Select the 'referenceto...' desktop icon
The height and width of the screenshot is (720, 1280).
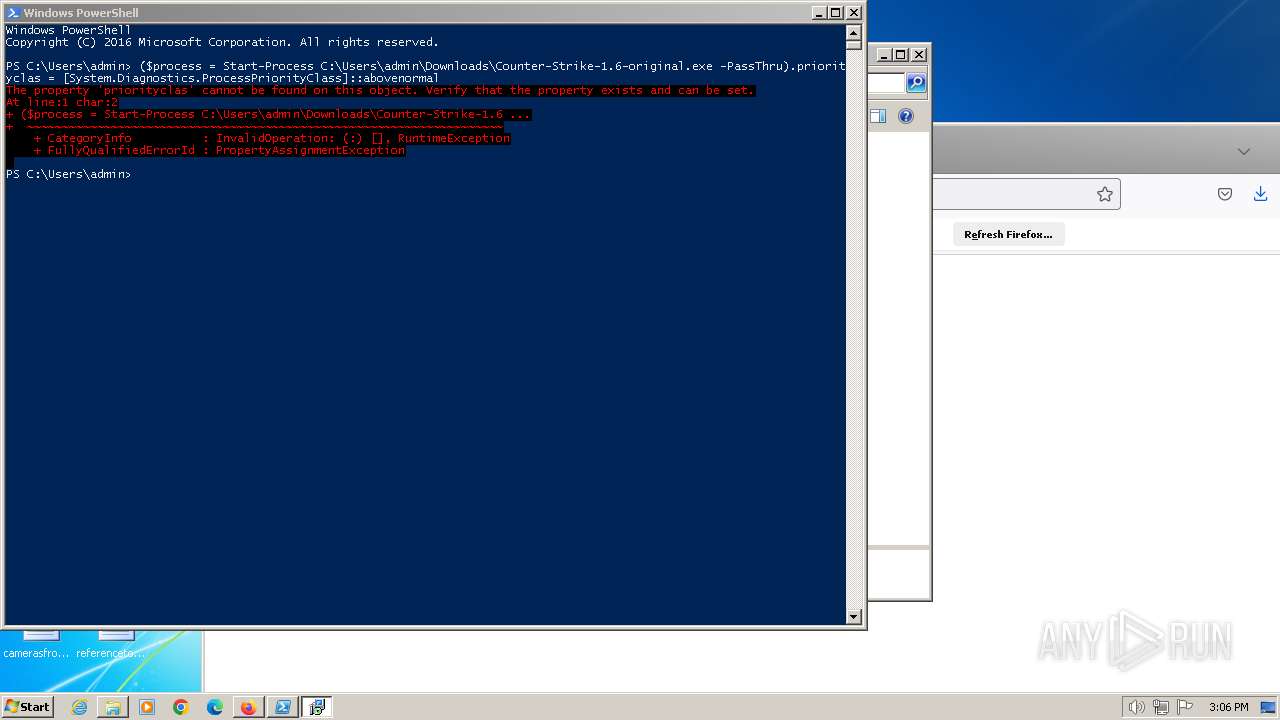coord(110,645)
